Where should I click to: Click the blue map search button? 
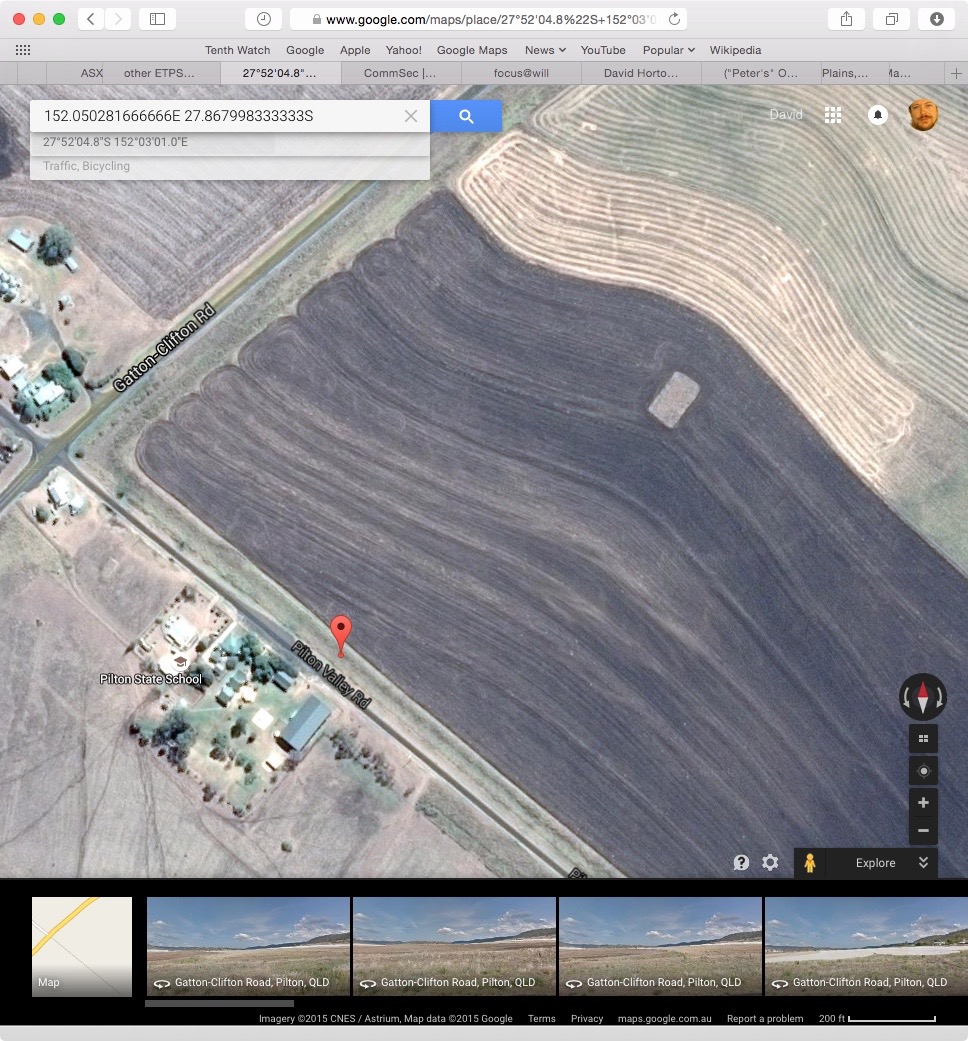click(466, 116)
